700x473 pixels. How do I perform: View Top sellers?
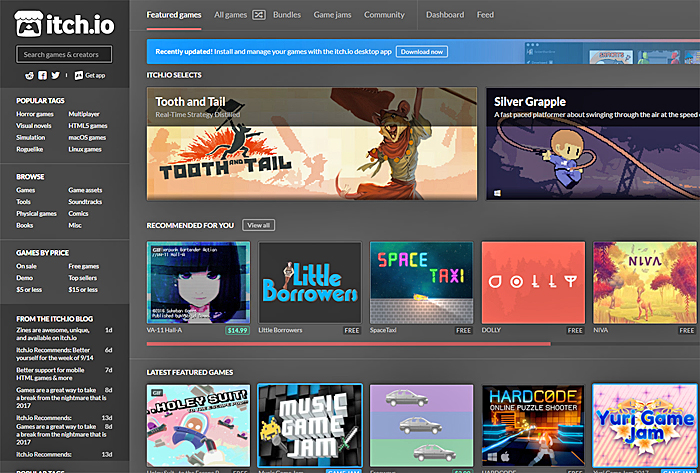(x=83, y=278)
